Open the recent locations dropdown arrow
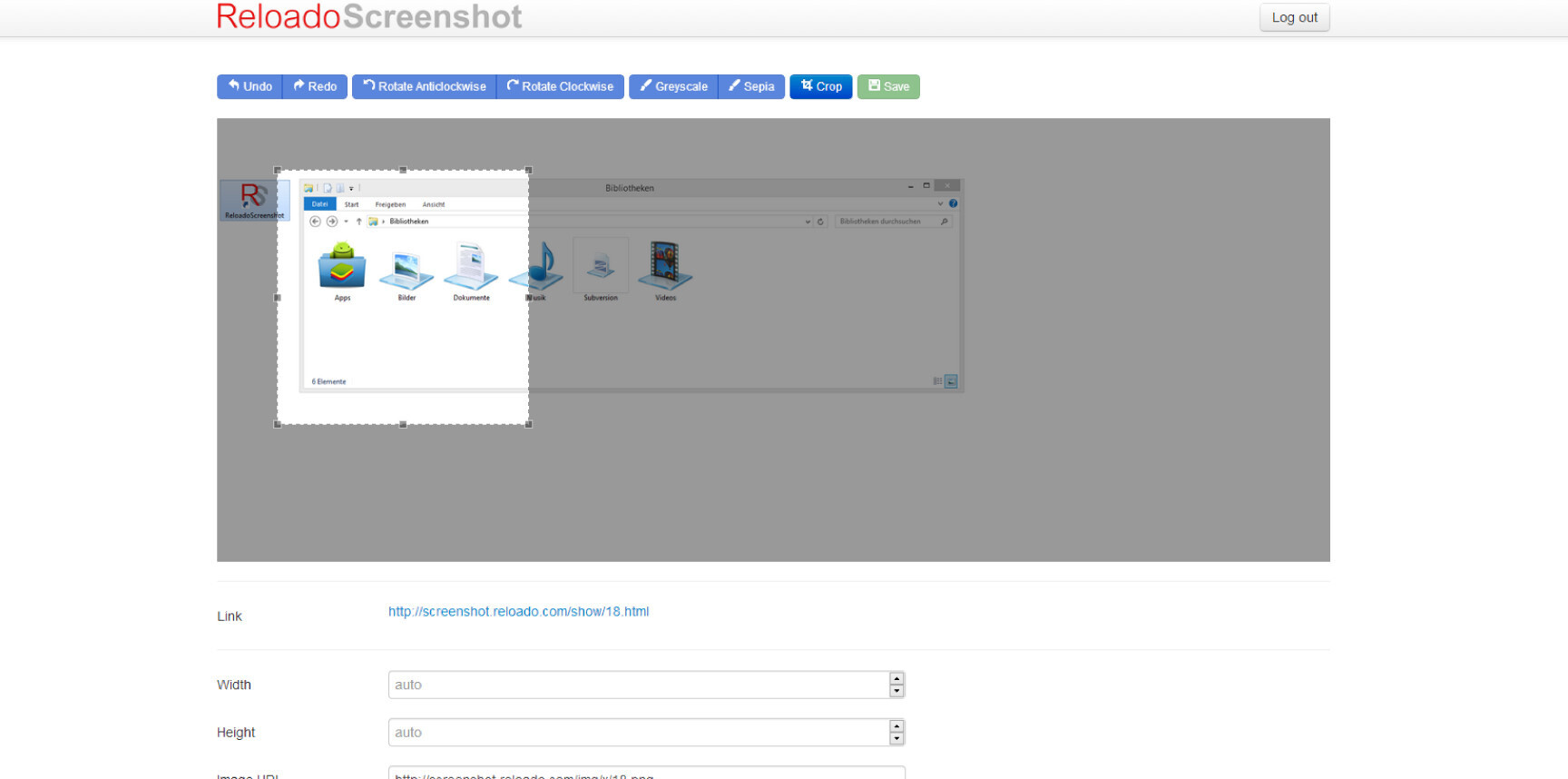This screenshot has width=1568, height=779. [x=346, y=222]
